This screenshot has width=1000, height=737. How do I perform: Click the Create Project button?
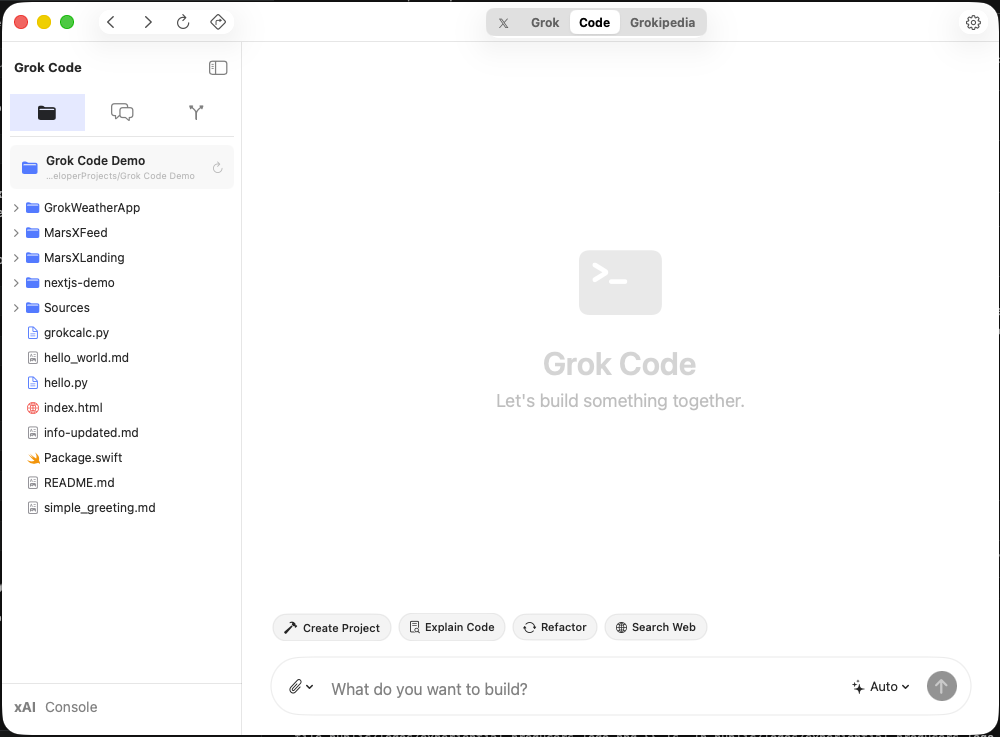pos(331,627)
